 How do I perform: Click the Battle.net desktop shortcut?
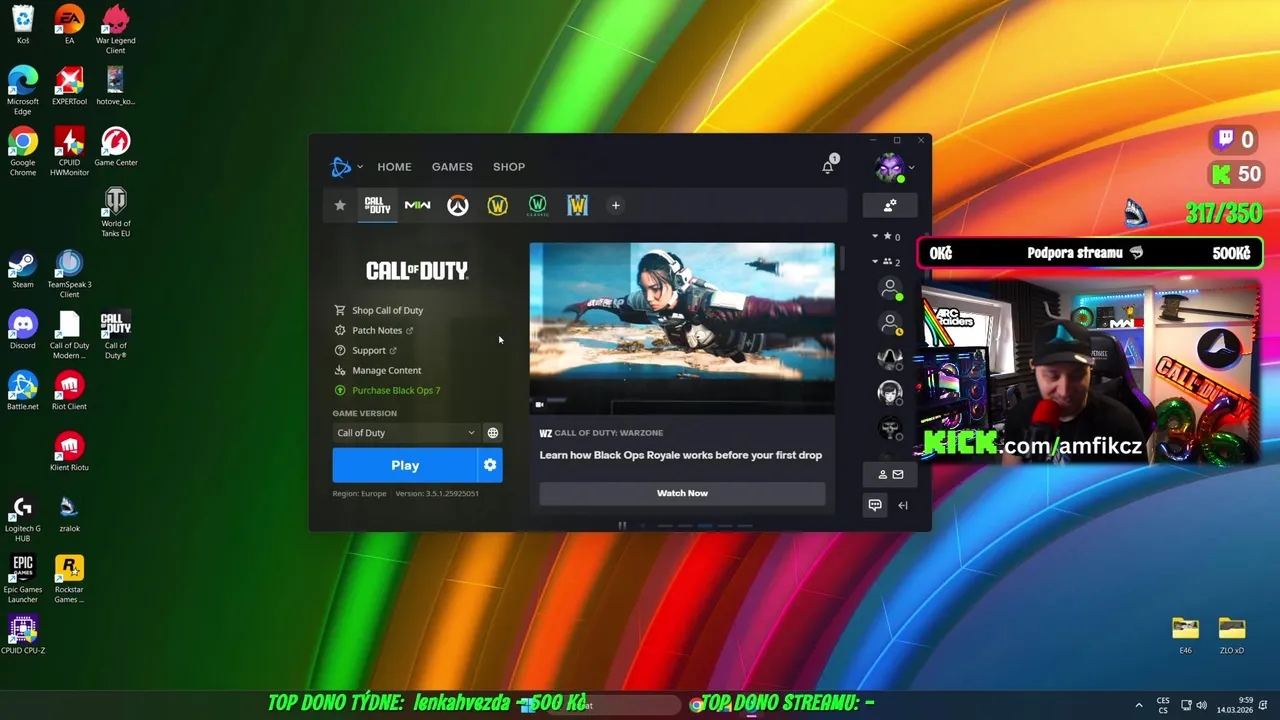[x=23, y=390]
